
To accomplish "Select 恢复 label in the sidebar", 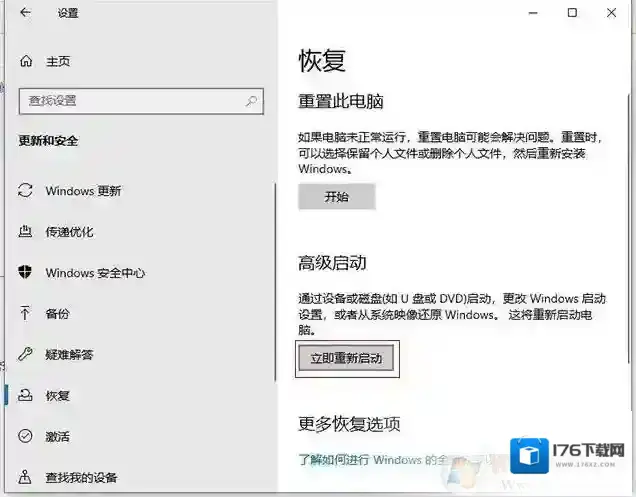I will click(x=57, y=396).
